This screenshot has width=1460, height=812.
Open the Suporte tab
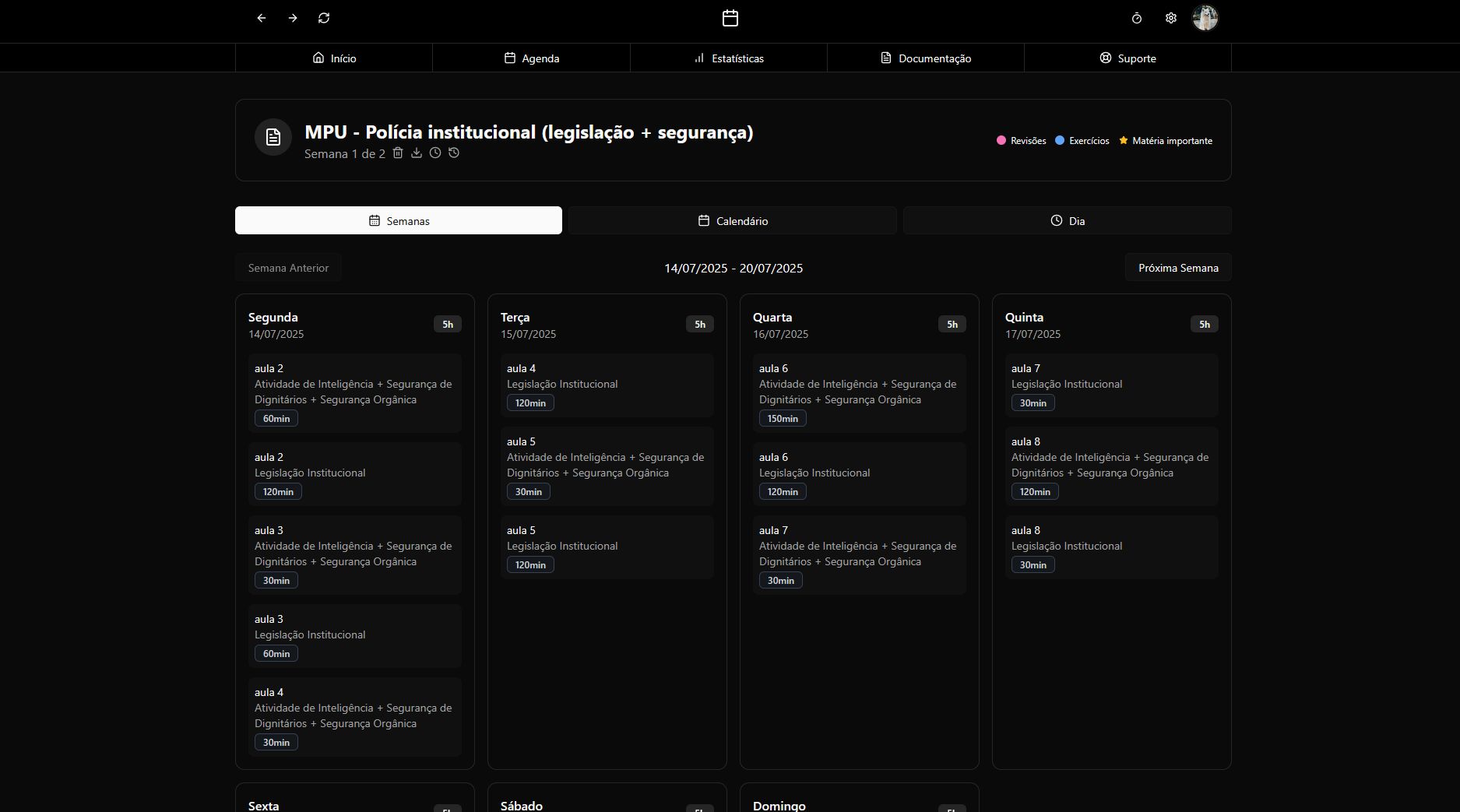[1128, 58]
